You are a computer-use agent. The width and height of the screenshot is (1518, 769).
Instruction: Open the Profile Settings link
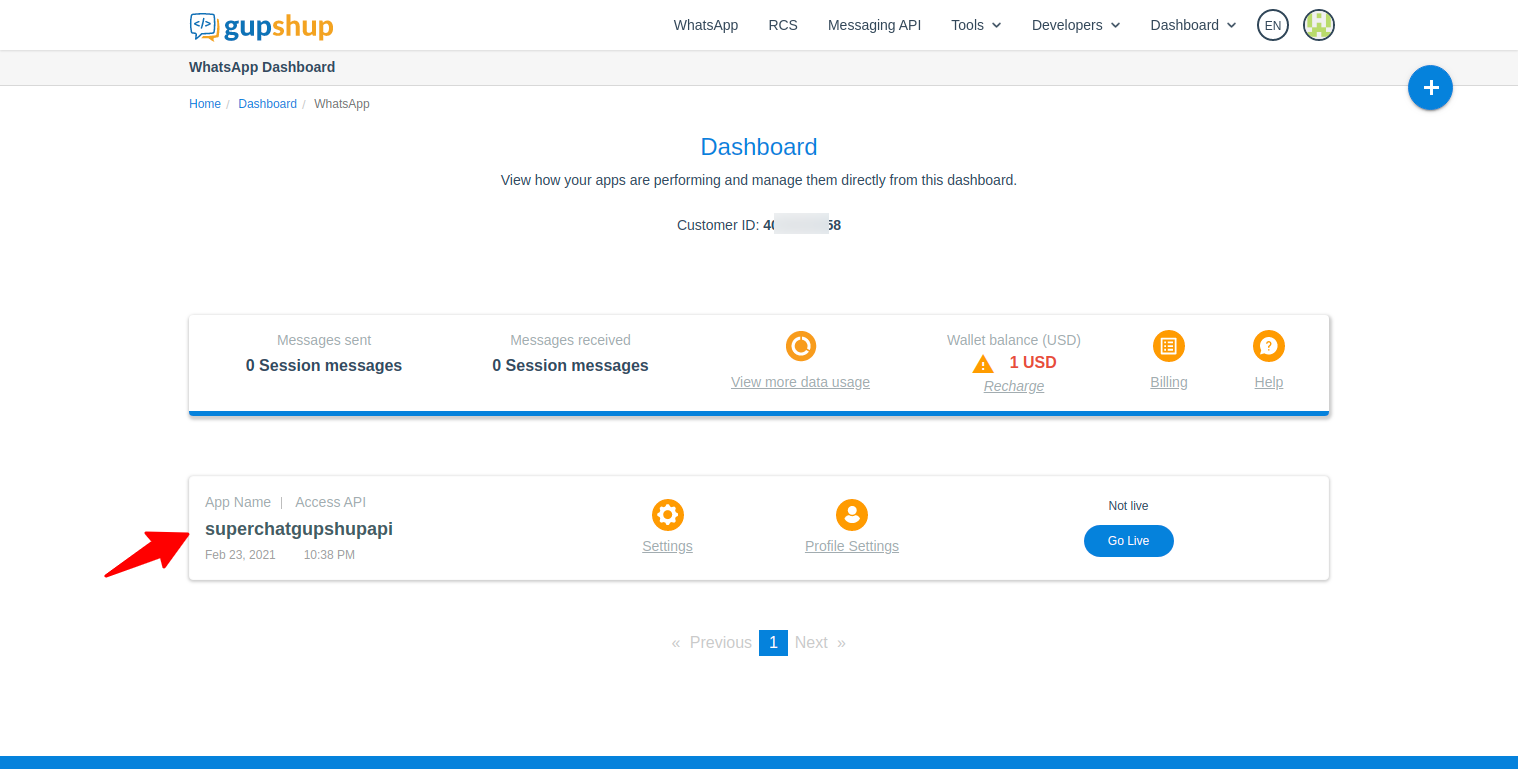pos(852,546)
